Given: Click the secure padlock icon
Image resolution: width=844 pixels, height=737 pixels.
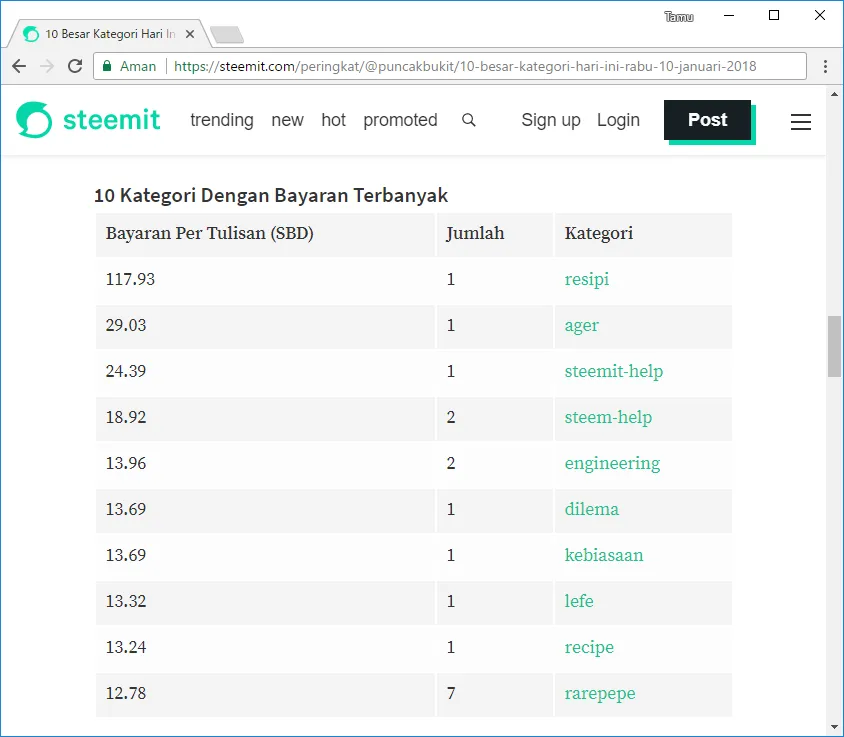Looking at the screenshot, I should point(107,66).
